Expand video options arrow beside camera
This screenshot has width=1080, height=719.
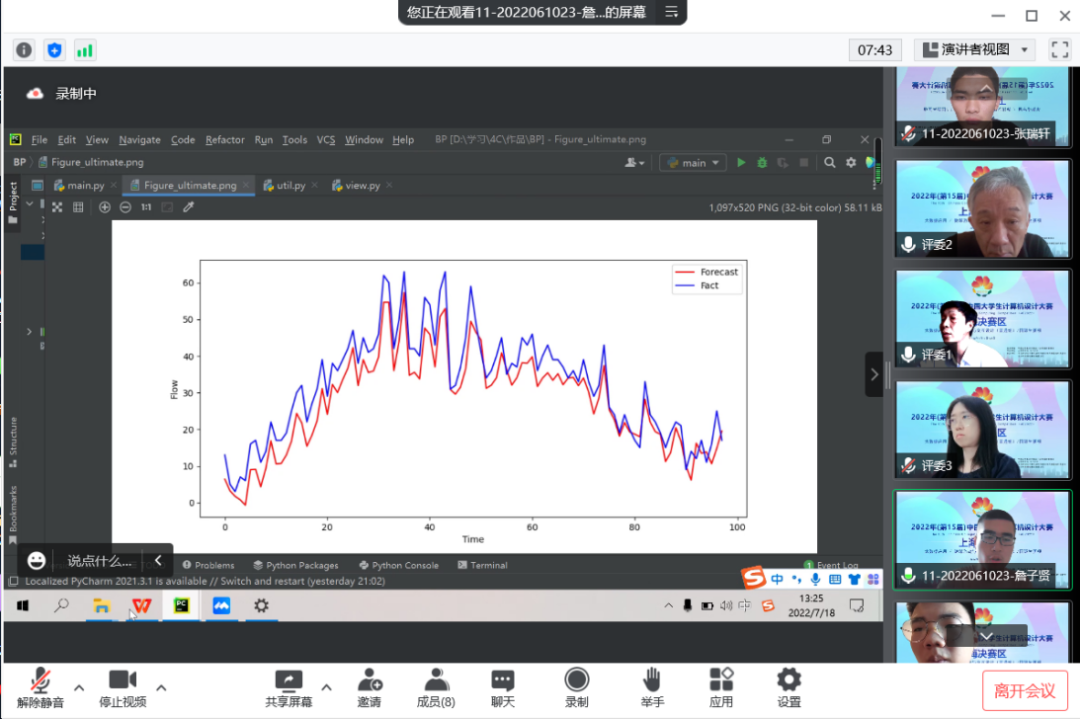click(161, 687)
